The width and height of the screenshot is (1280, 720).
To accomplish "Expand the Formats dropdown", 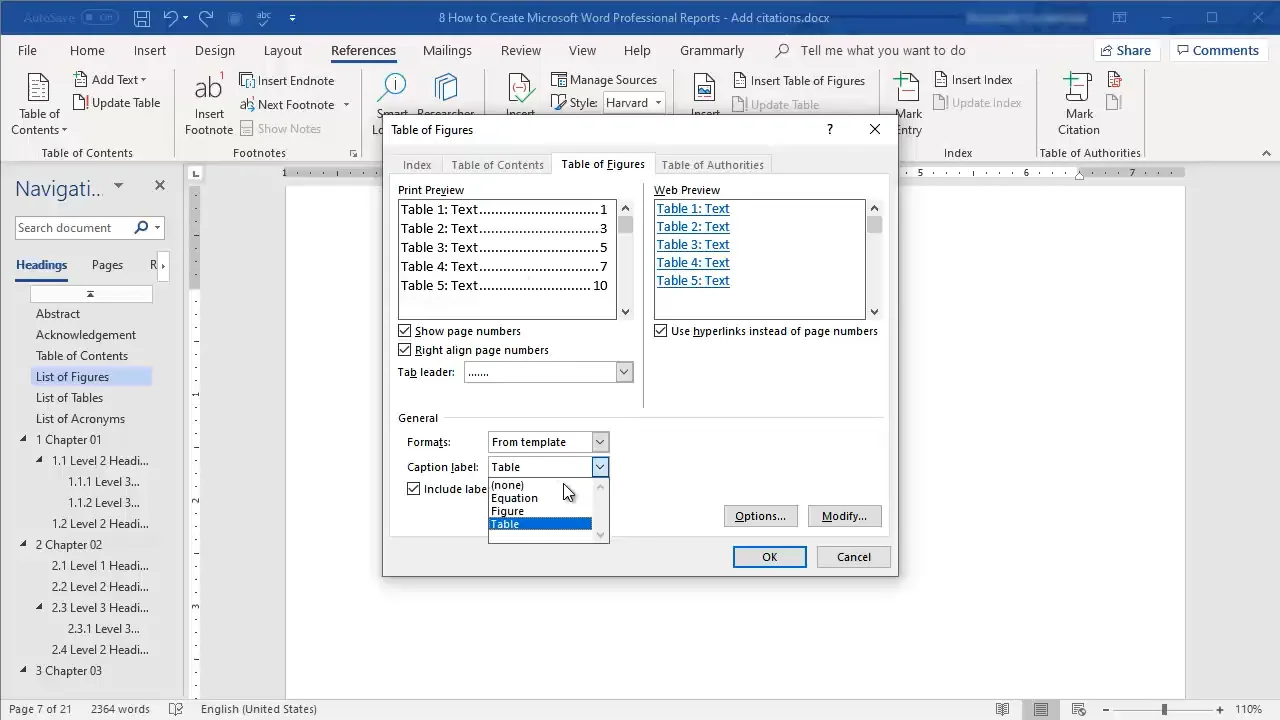I will 600,442.
